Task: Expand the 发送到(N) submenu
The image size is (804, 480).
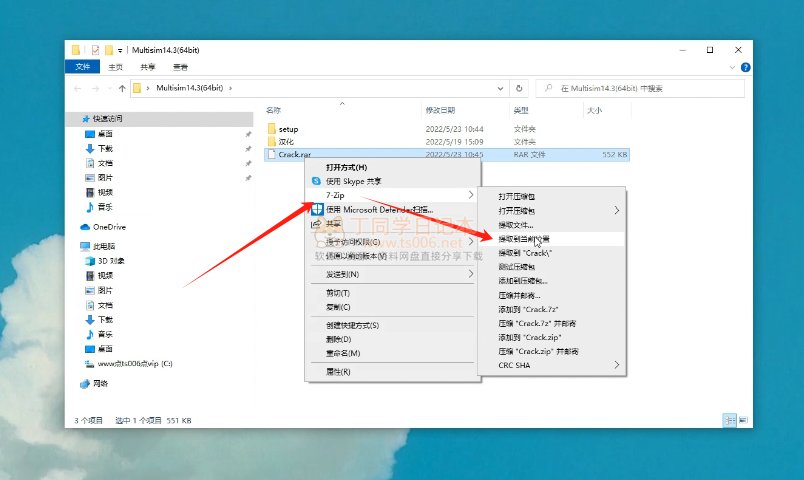Action: [471, 274]
